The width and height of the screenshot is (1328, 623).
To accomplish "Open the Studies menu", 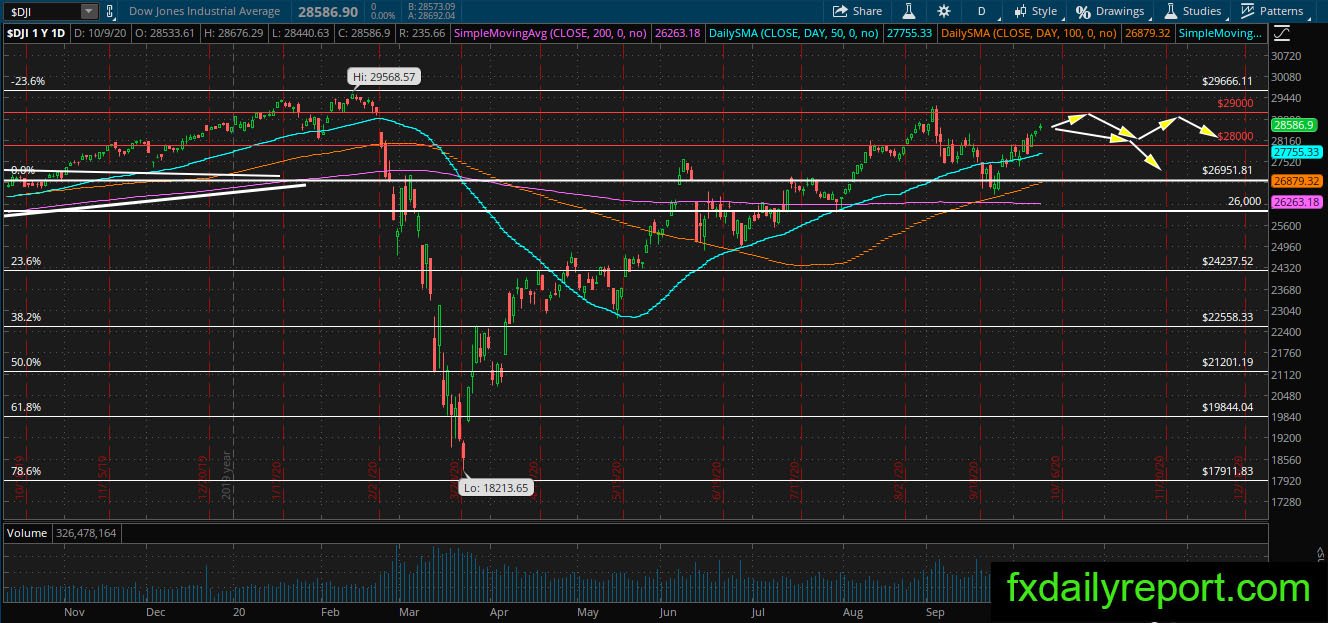I will [x=1192, y=11].
